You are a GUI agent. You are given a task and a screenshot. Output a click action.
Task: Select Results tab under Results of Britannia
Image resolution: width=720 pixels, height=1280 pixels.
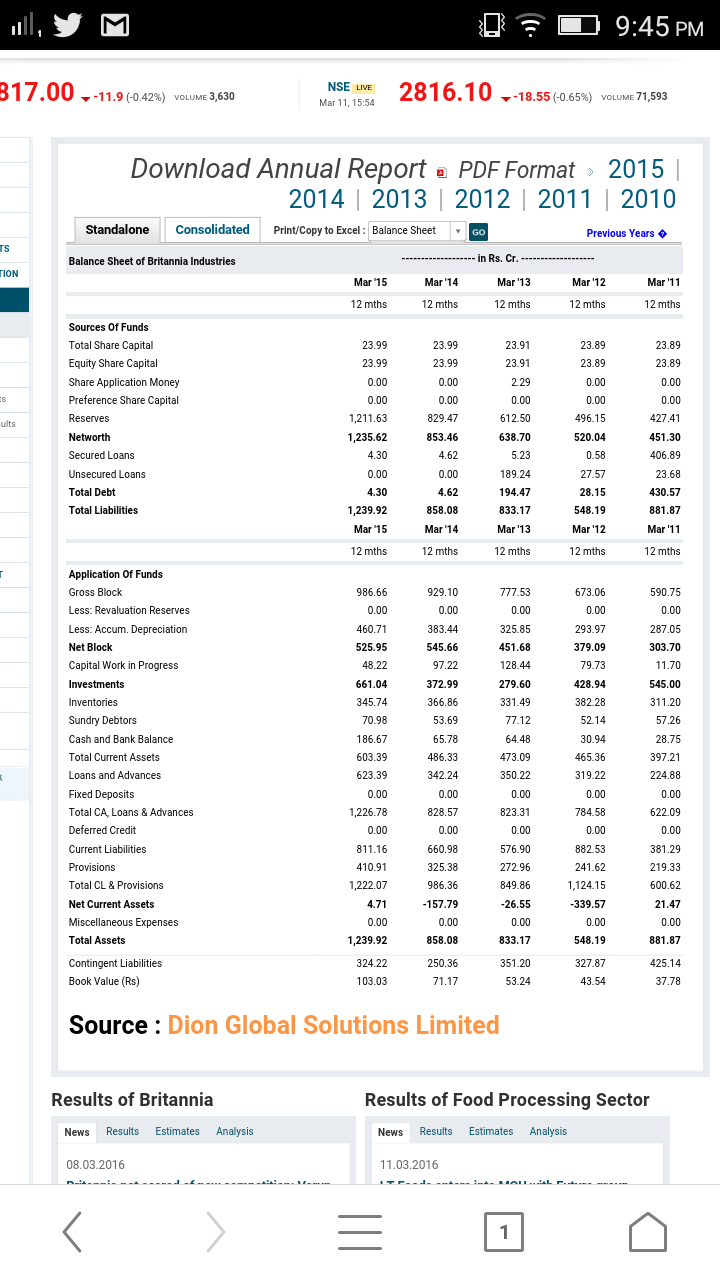click(122, 1132)
